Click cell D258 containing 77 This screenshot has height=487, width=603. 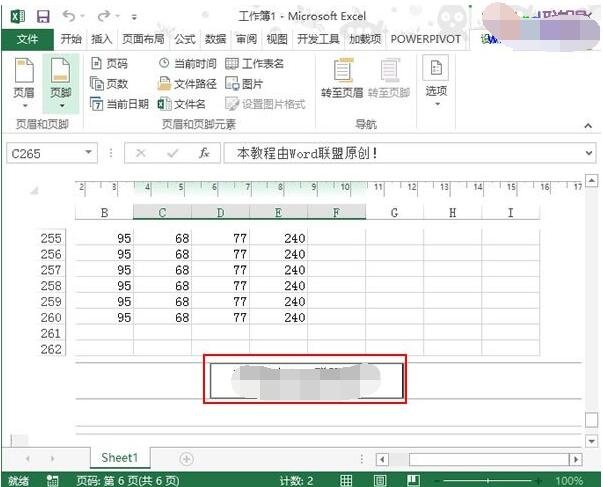tap(220, 286)
